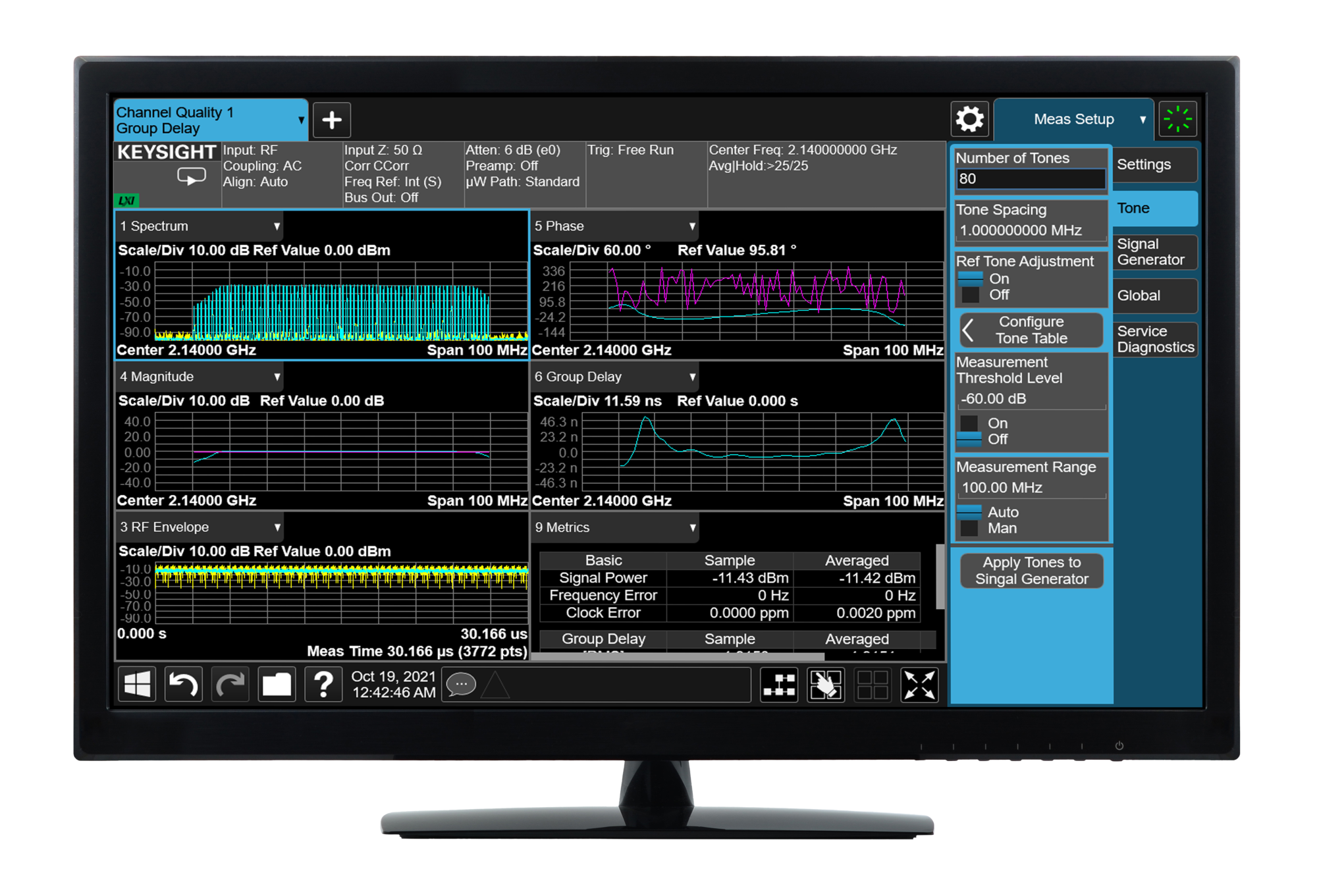Click the Windows start icon

coord(137,685)
